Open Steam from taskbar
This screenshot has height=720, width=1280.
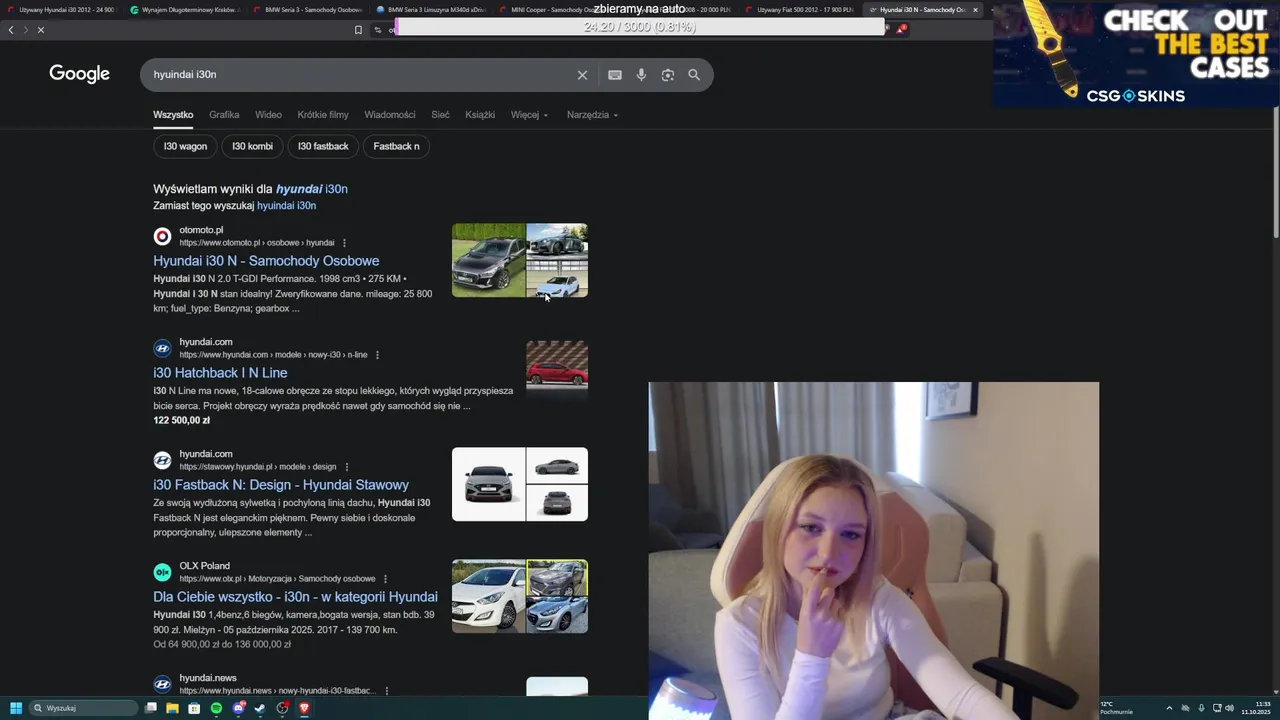[x=260, y=708]
